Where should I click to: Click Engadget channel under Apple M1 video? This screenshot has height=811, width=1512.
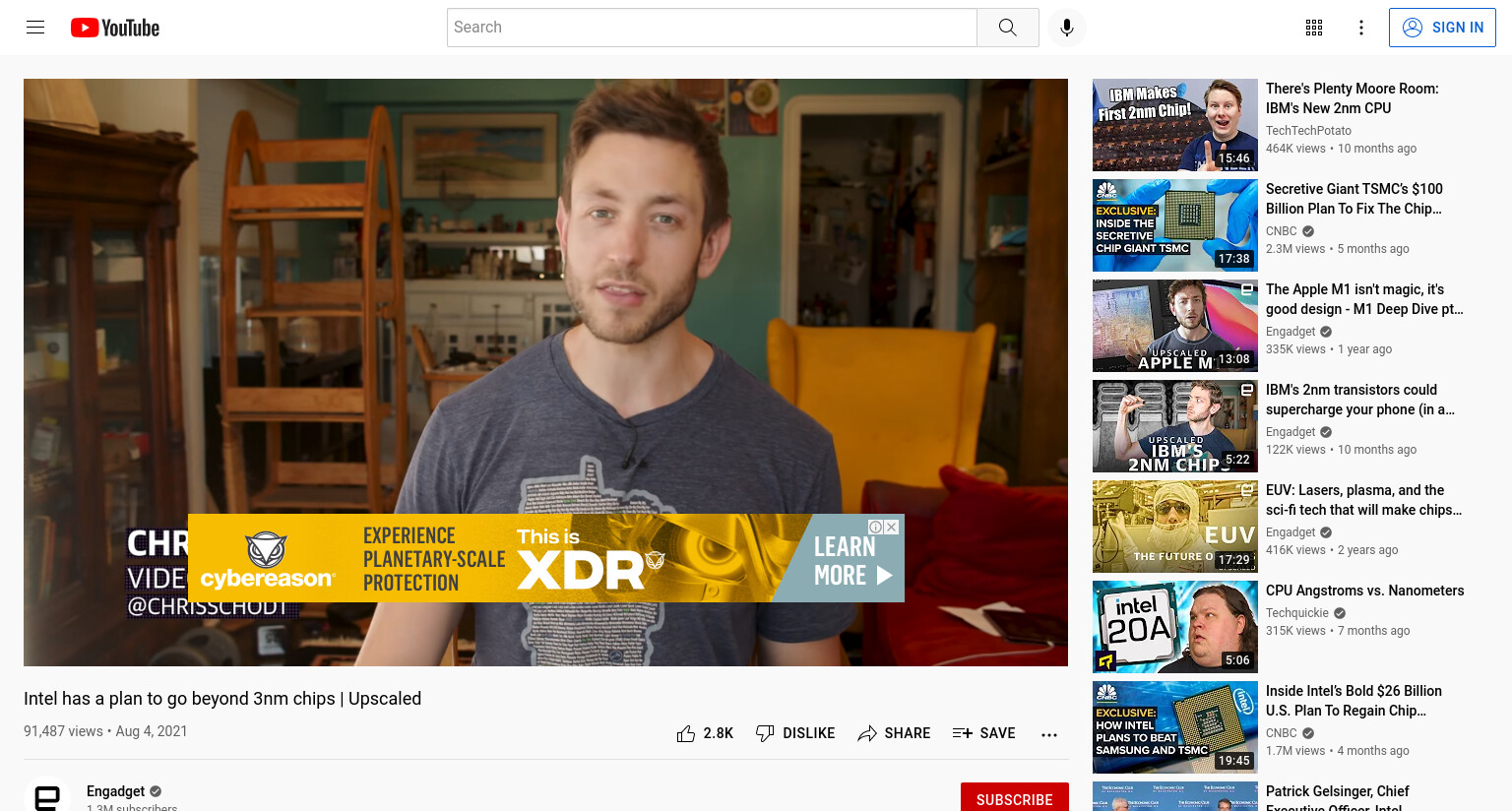[1291, 332]
